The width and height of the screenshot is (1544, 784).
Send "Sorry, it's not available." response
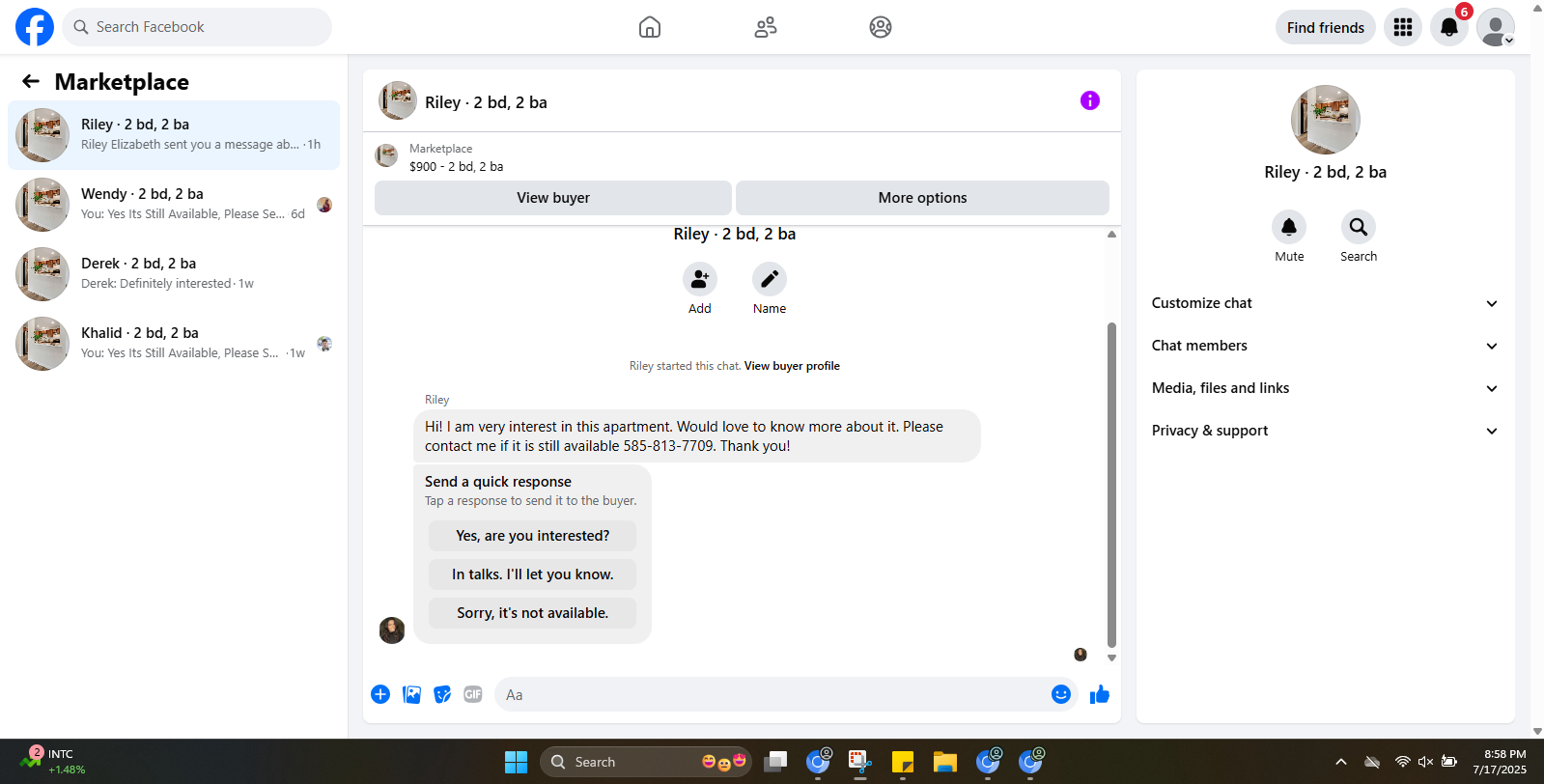533,613
